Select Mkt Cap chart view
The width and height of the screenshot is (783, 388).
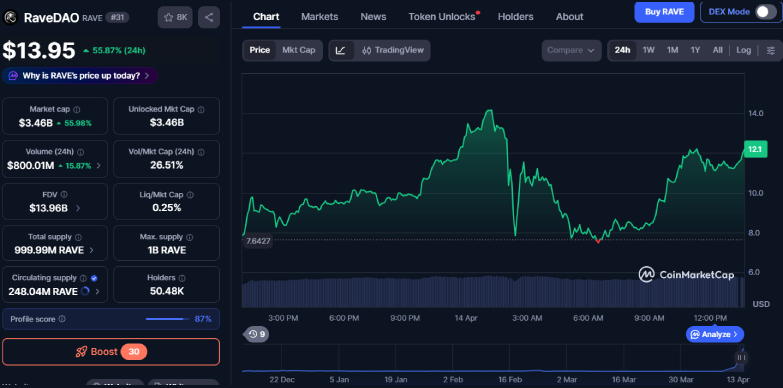(x=299, y=50)
